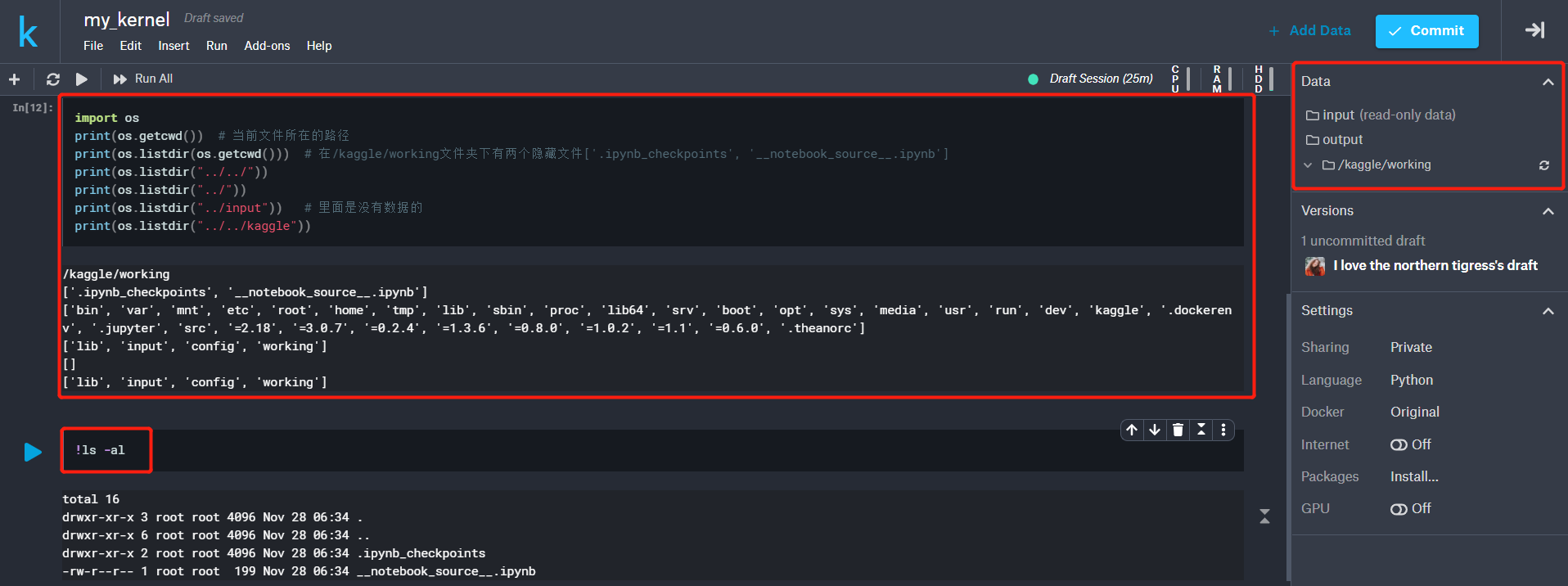This screenshot has width=1568, height=586.
Task: Open I love the northern tigress's draft
Action: pos(1435,265)
